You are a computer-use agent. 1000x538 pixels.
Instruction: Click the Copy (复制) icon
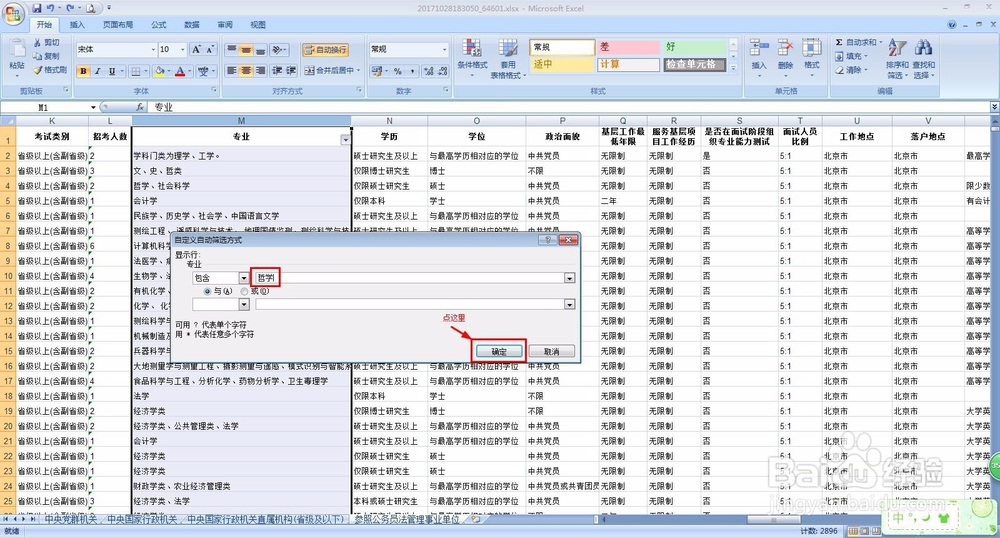pyautogui.click(x=38, y=56)
